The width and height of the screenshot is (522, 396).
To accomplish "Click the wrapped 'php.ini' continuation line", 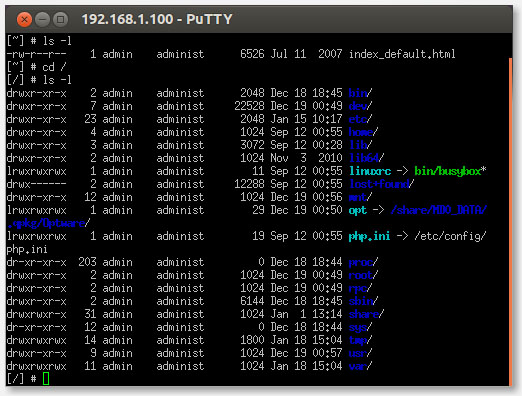I will click(27, 250).
